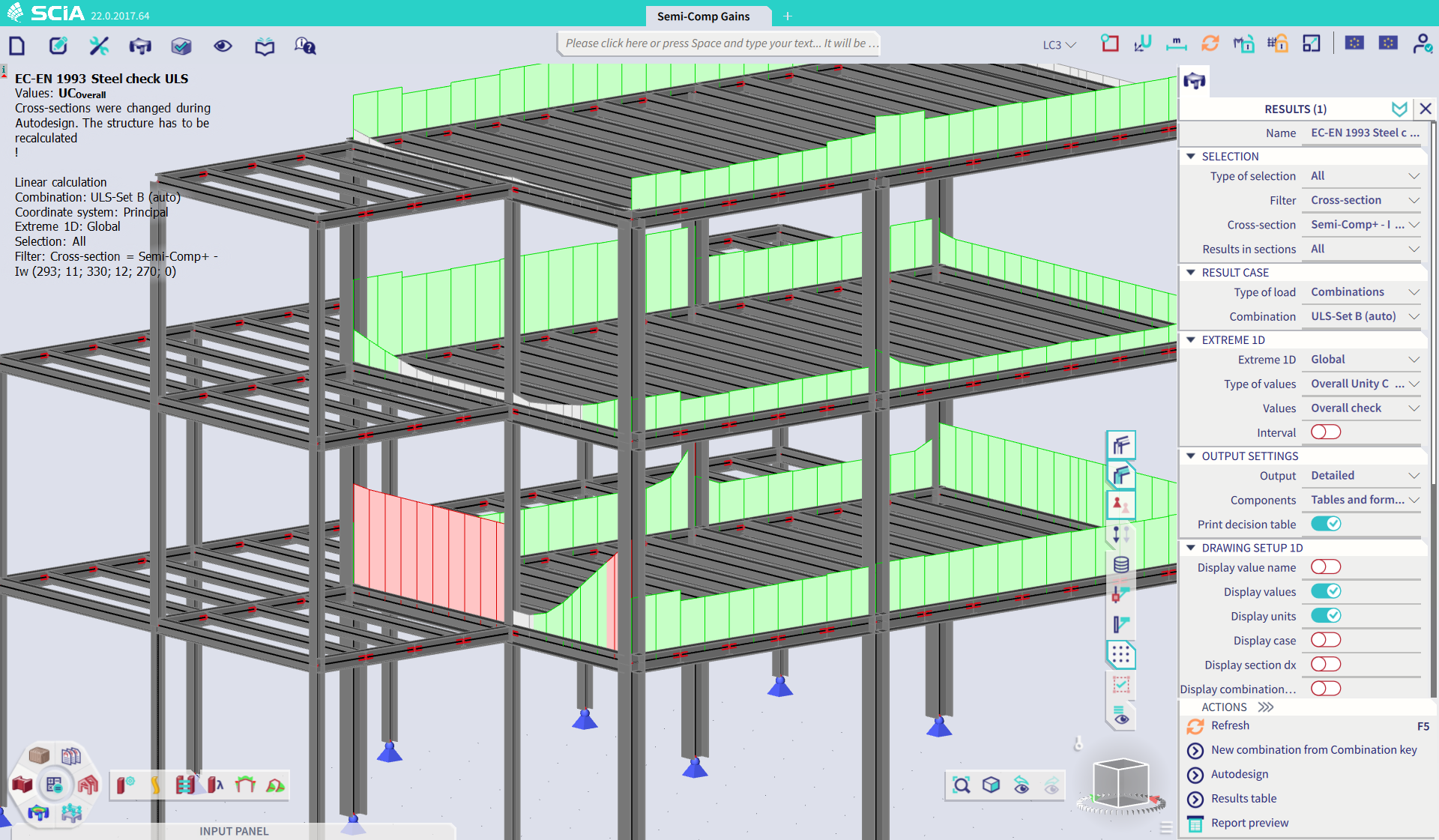Click the eye view icon in top toolbar
Screen dimensions: 1439x840
pyautogui.click(x=223, y=46)
